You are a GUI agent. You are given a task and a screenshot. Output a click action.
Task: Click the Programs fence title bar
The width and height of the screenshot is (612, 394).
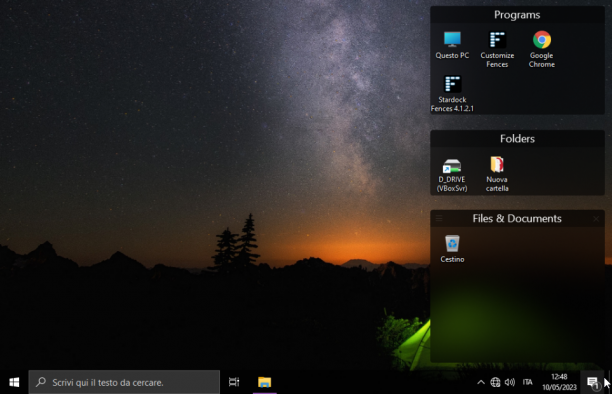point(517,15)
